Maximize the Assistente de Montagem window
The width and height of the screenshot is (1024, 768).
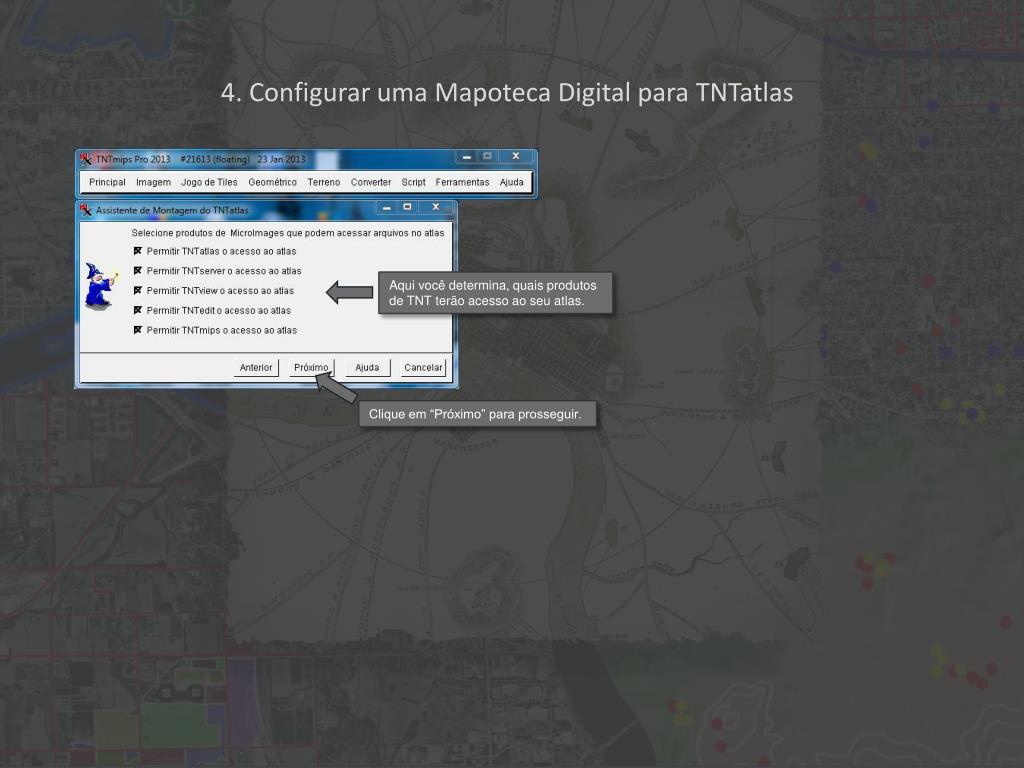pyautogui.click(x=408, y=207)
